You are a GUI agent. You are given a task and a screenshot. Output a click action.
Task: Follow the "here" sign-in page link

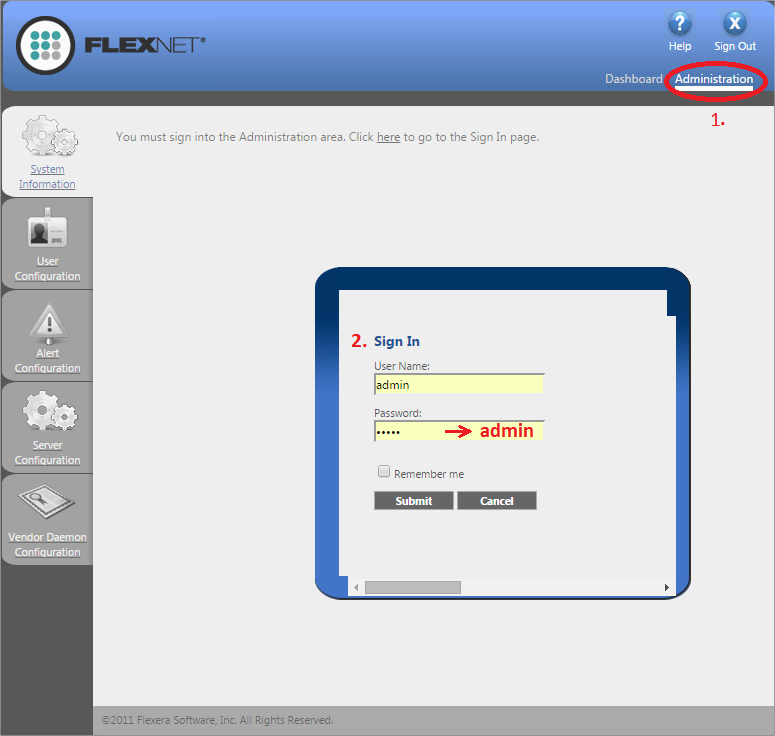click(x=388, y=137)
